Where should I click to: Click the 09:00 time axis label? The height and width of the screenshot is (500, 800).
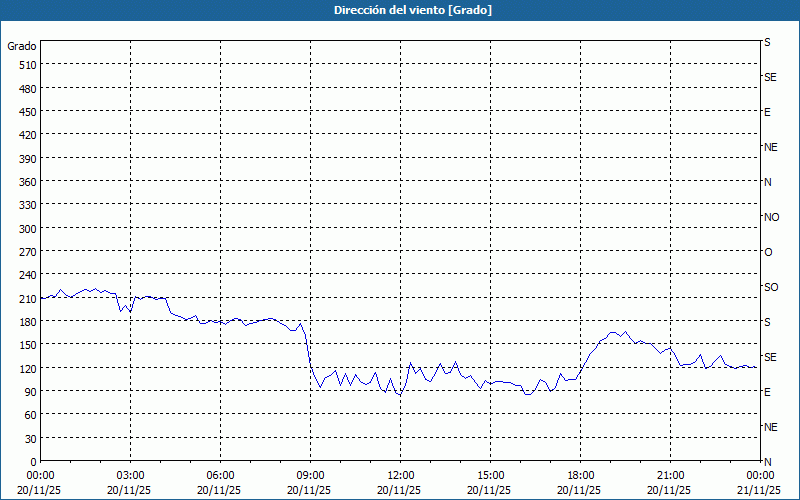[x=310, y=475]
